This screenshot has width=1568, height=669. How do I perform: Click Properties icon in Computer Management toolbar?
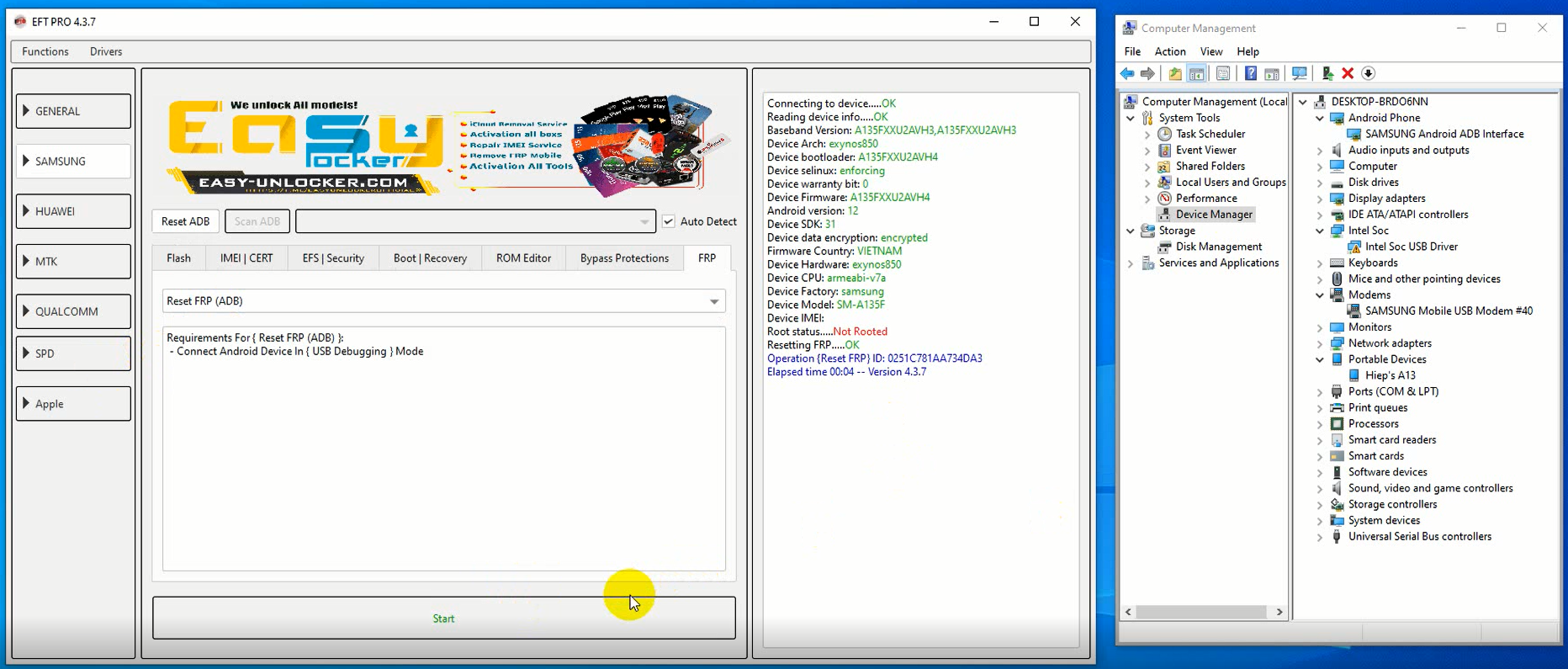(x=1223, y=74)
